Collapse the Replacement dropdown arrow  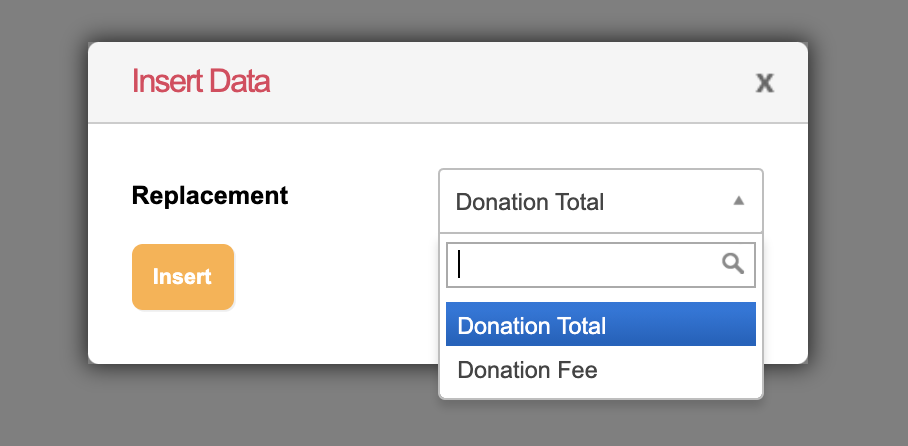(738, 201)
